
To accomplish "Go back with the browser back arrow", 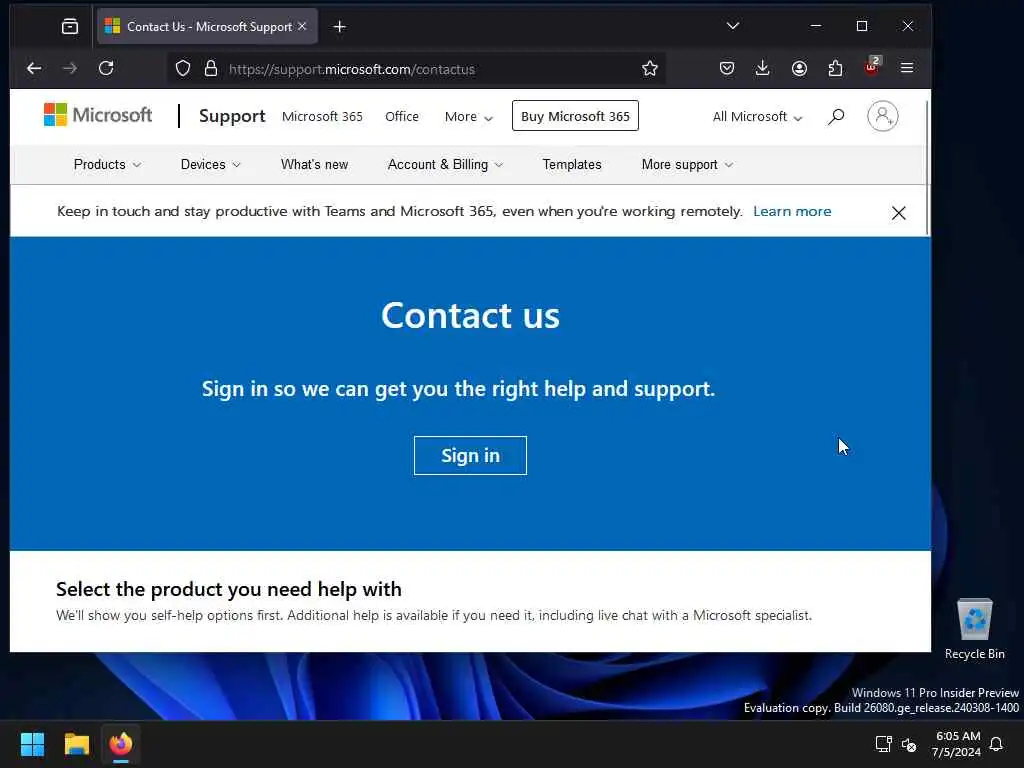I will [x=34, y=68].
